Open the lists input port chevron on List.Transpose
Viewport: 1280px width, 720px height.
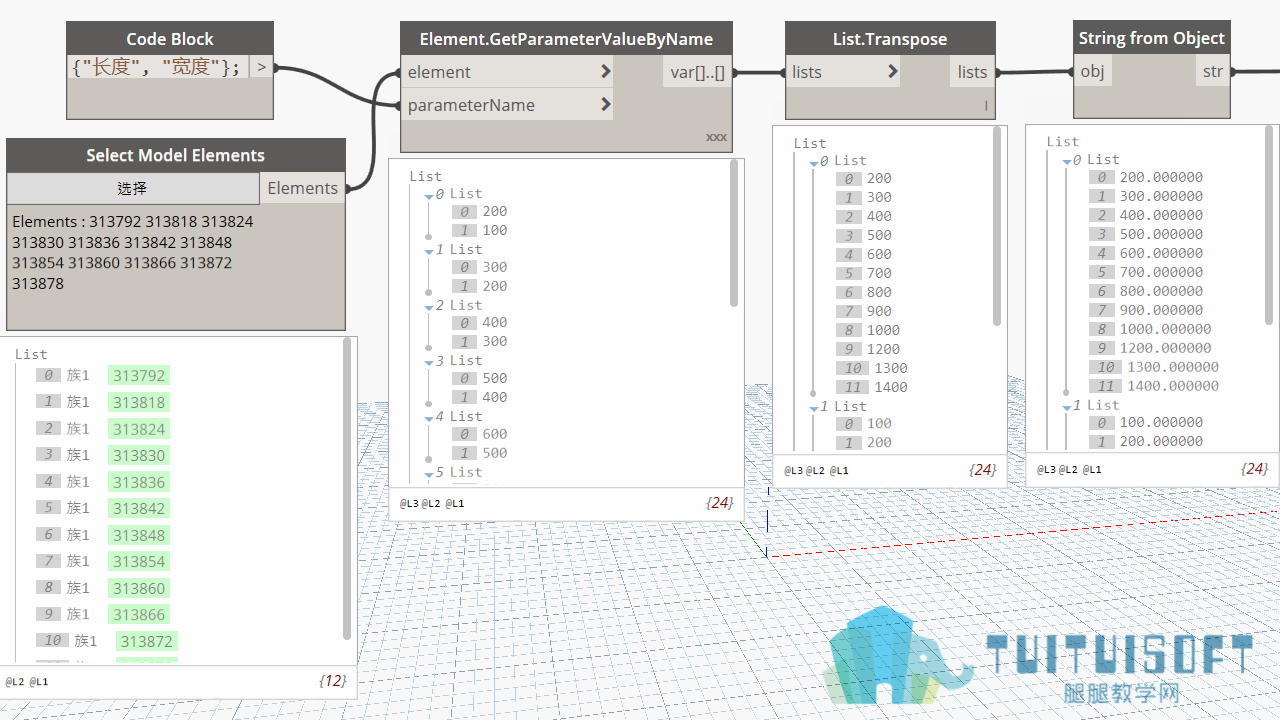click(x=892, y=71)
